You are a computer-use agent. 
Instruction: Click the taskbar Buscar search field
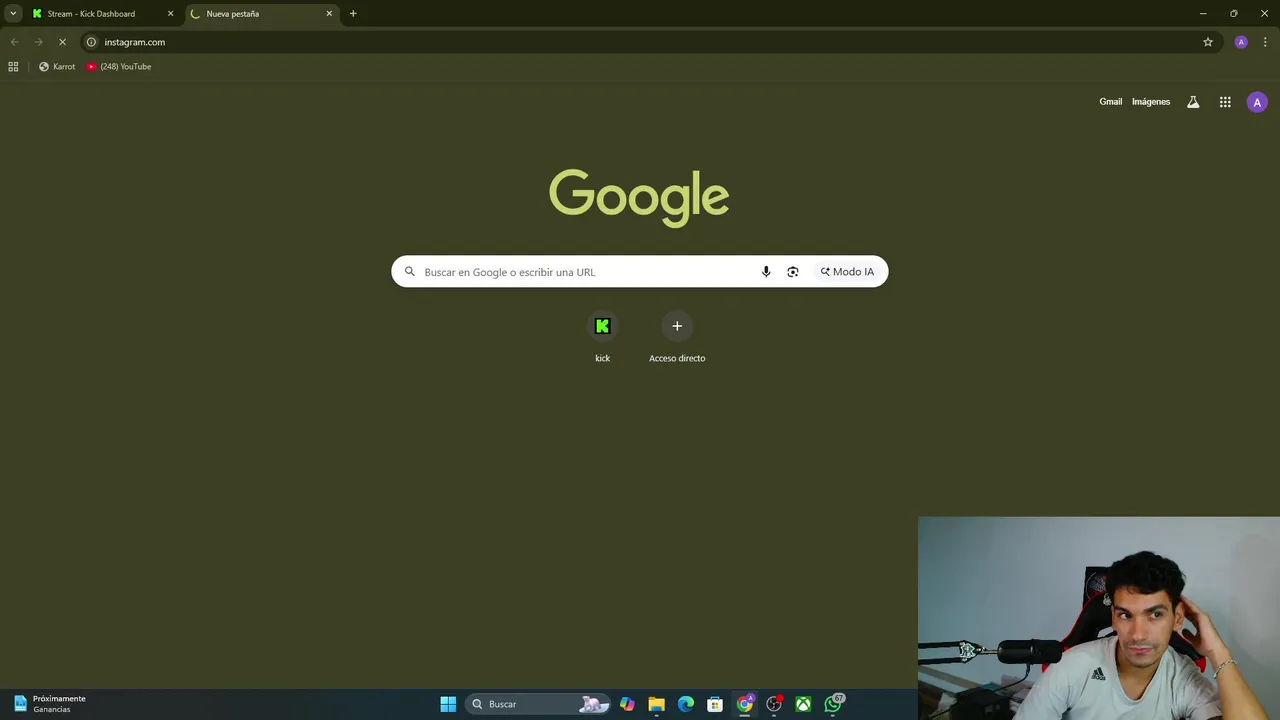click(x=537, y=704)
